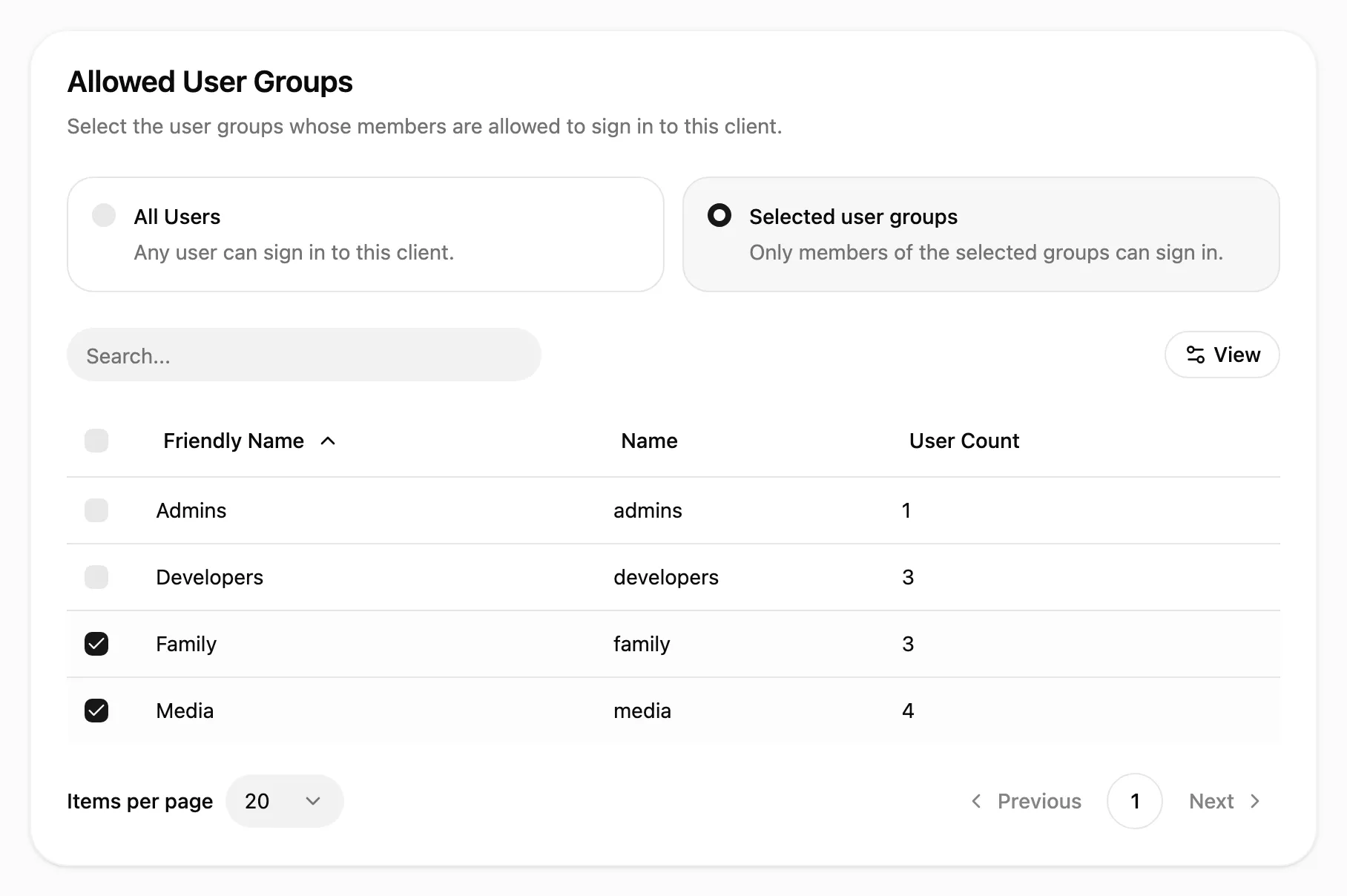The width and height of the screenshot is (1347, 896).
Task: Select the All Users radio option
Action: pyautogui.click(x=104, y=216)
